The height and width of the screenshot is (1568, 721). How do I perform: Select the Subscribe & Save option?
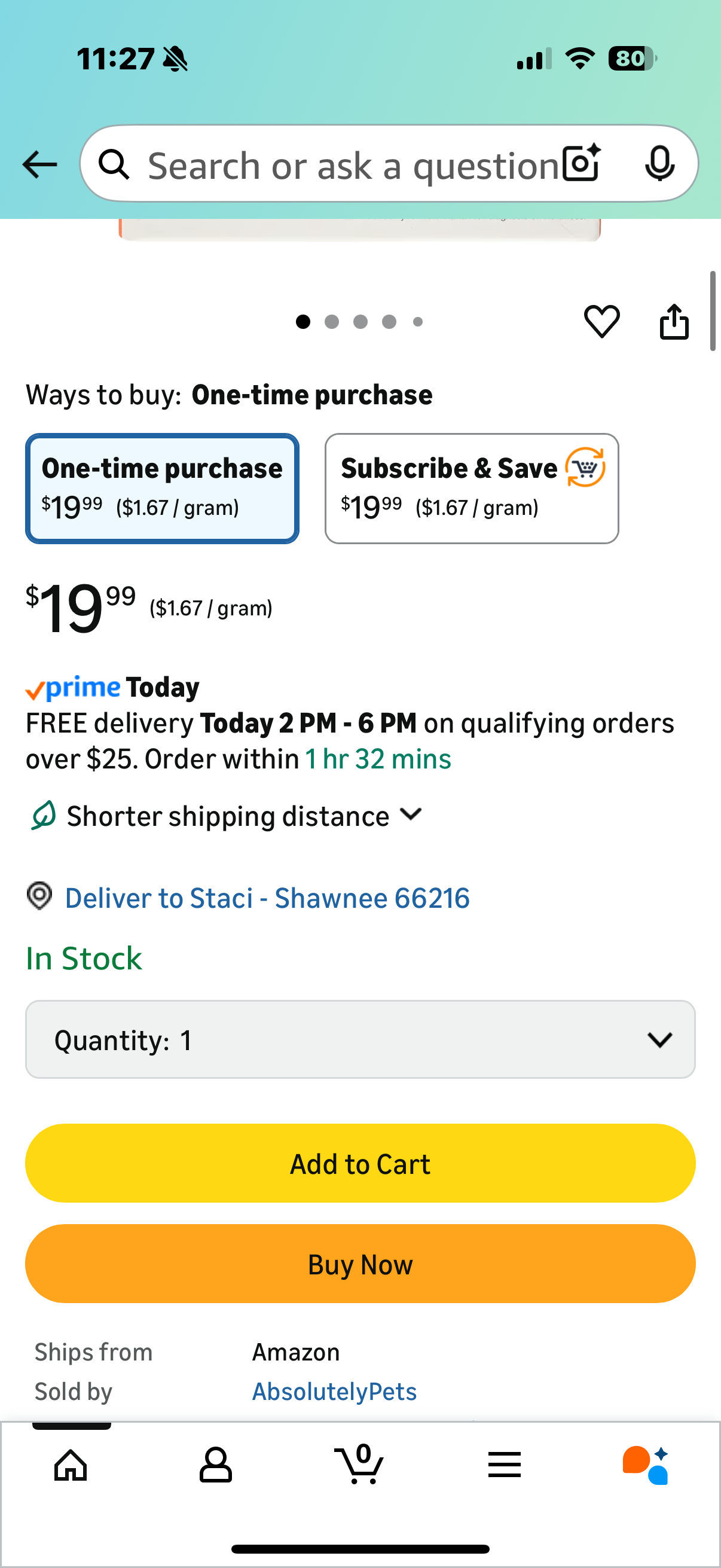(472, 488)
